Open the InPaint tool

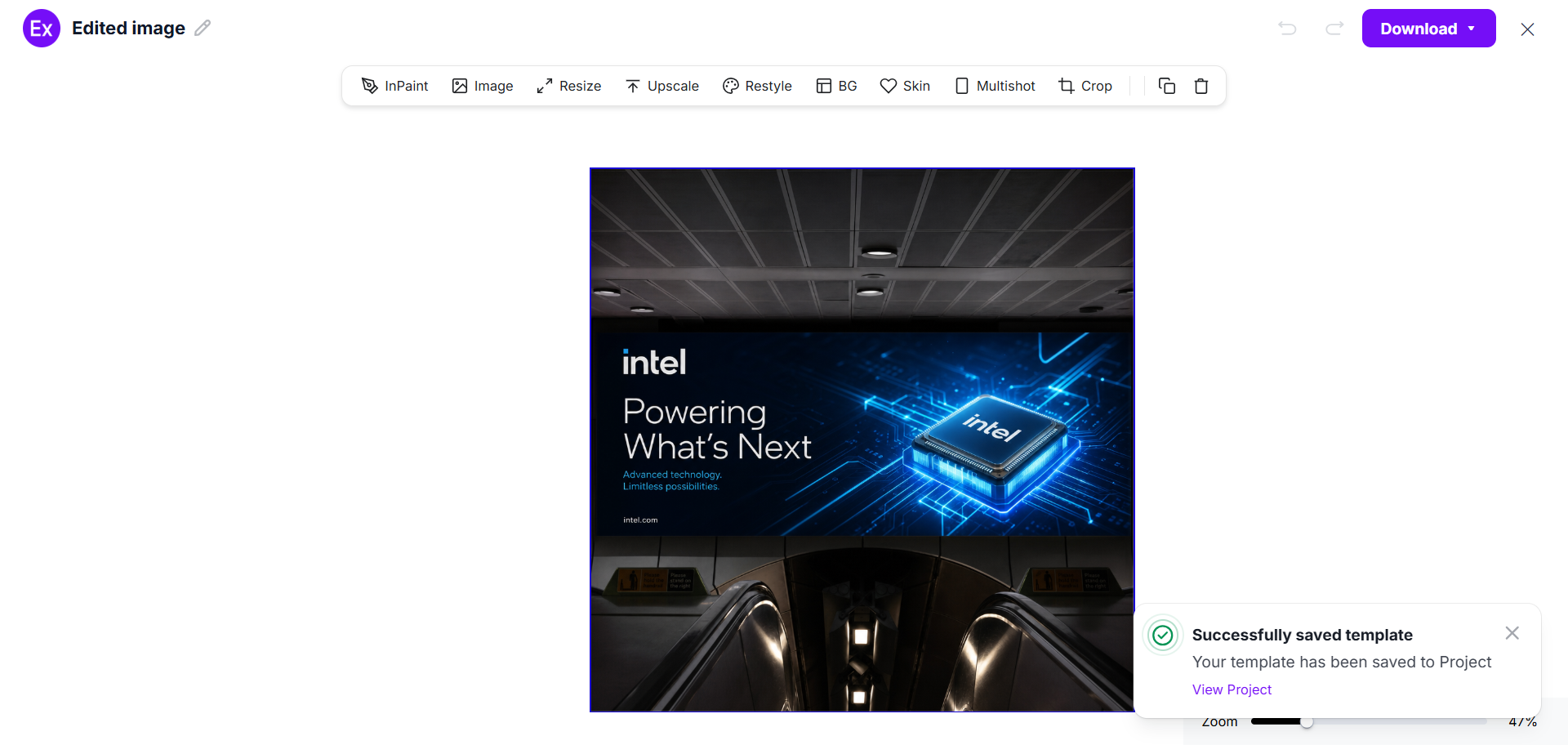pos(394,86)
